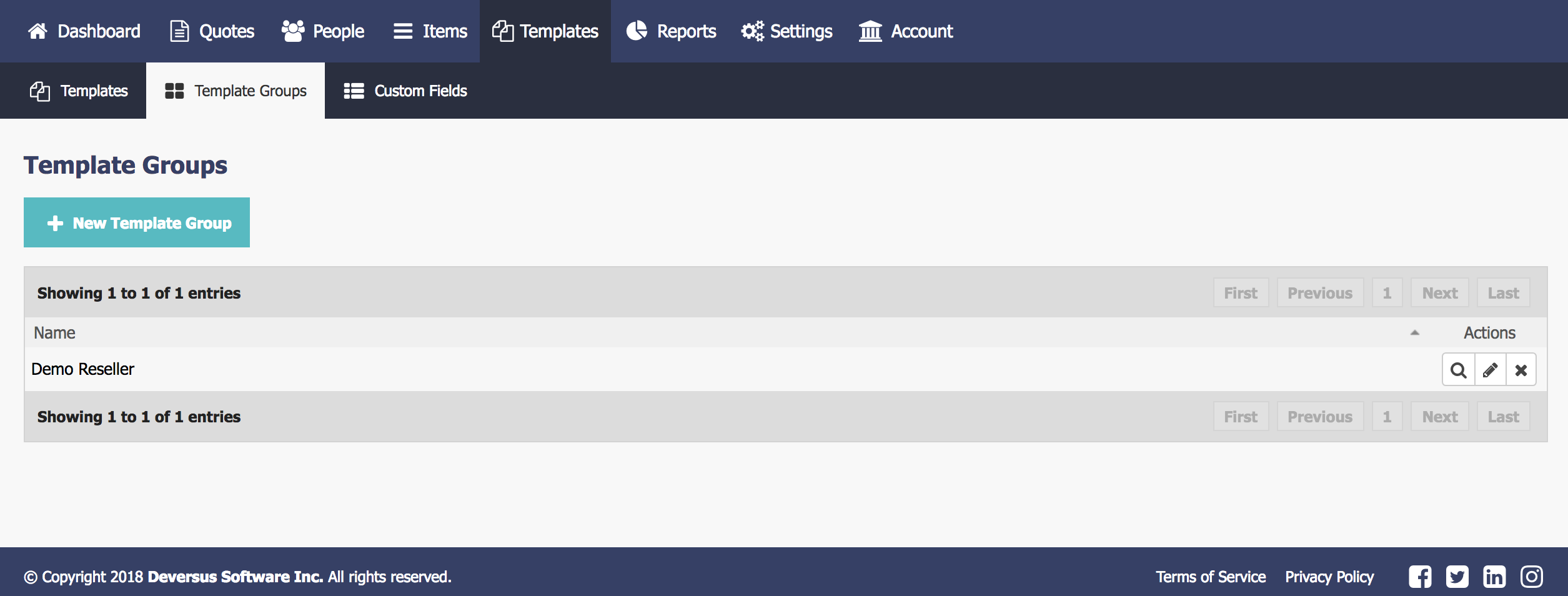Open the Facebook icon in footer
Screen dimensions: 1568x596
(x=1420, y=577)
